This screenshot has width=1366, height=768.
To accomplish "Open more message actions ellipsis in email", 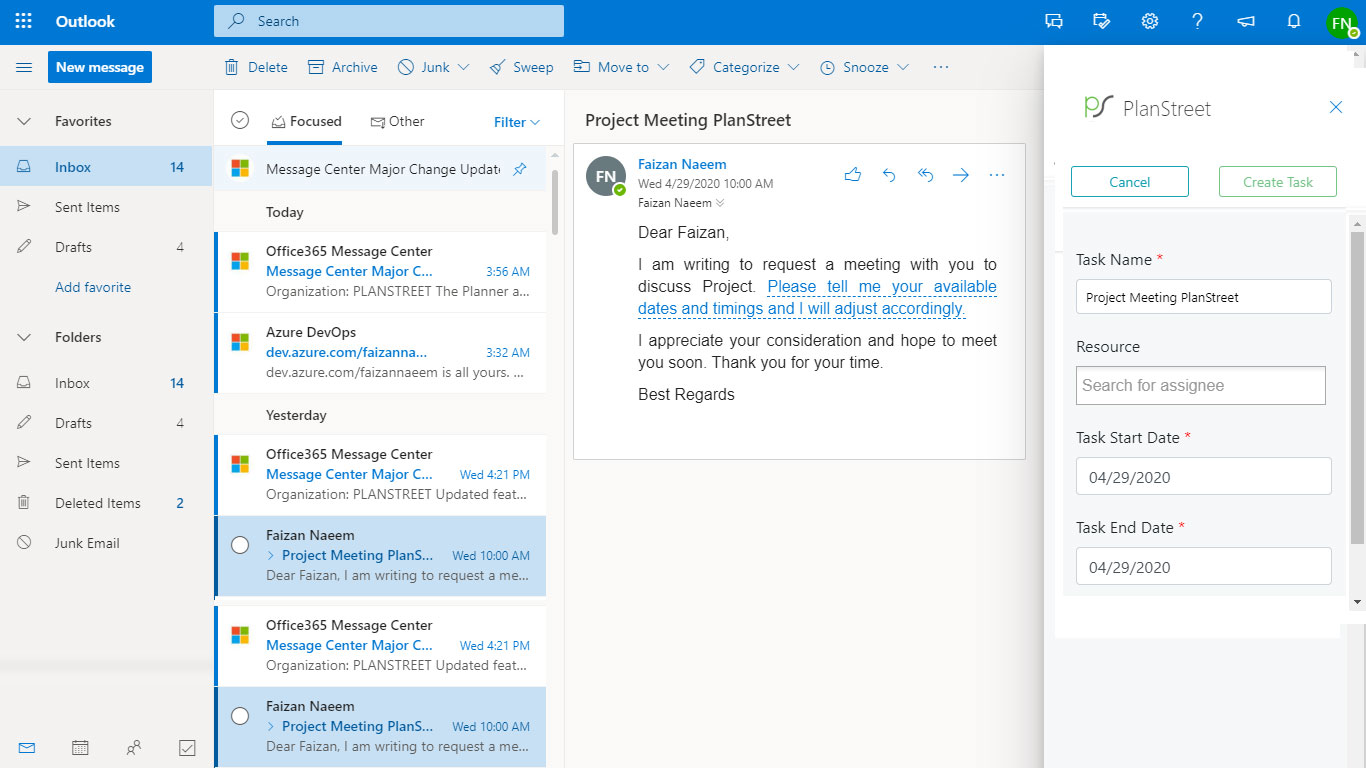I will pos(997,175).
